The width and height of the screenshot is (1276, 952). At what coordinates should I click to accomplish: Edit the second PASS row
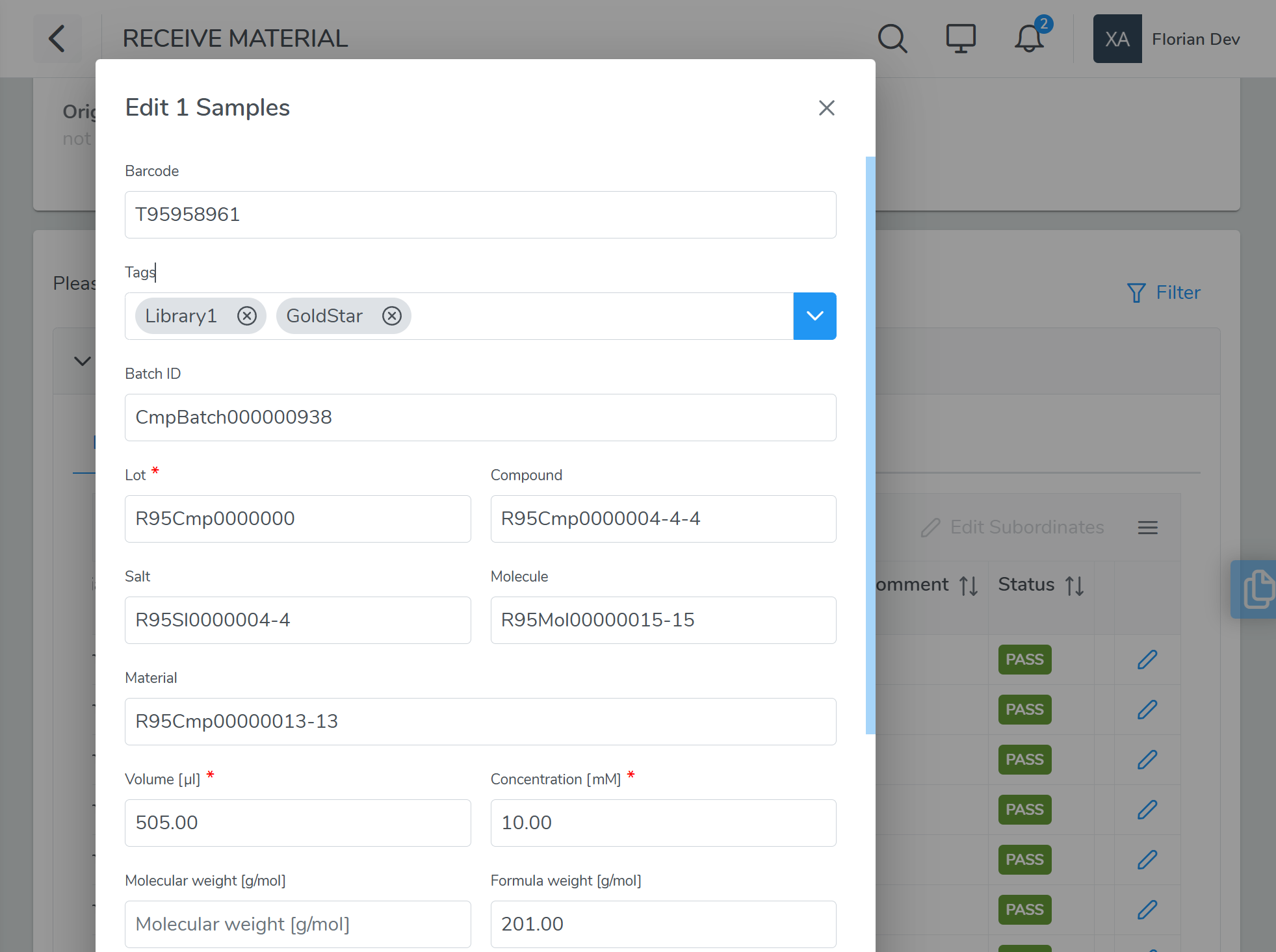(1147, 710)
